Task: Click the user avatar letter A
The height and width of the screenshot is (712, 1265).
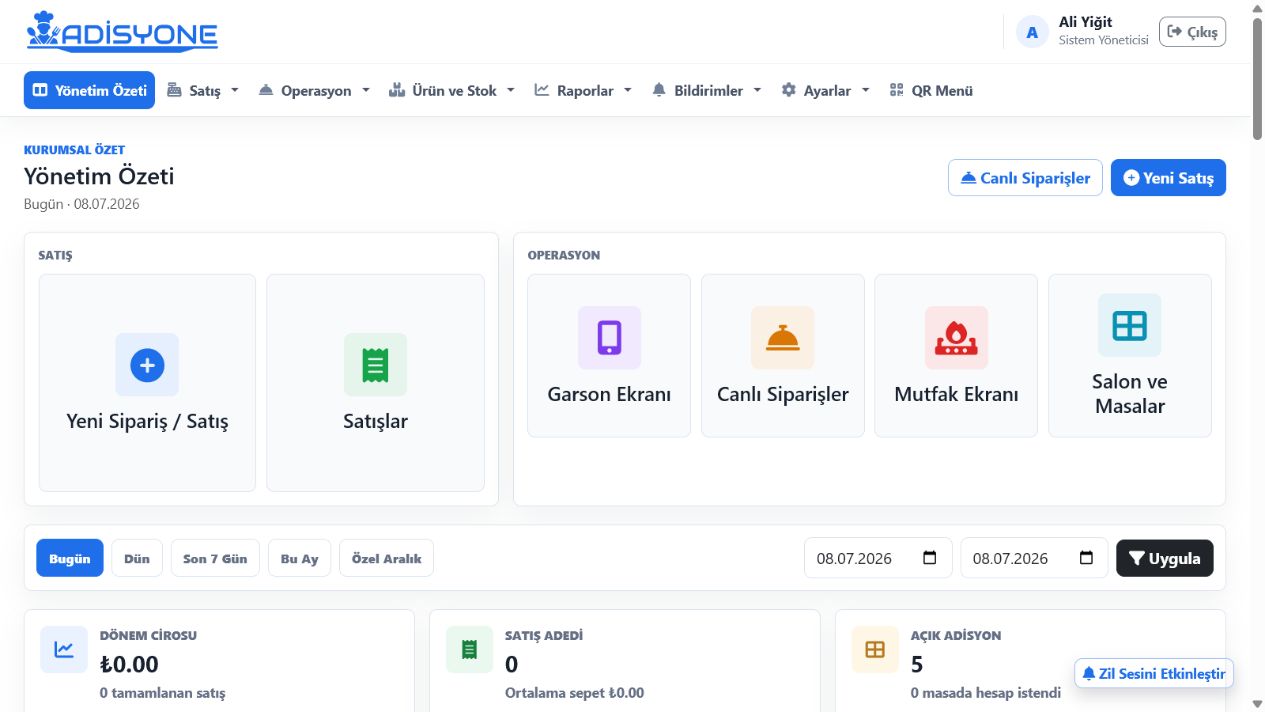Action: pyautogui.click(x=1032, y=32)
